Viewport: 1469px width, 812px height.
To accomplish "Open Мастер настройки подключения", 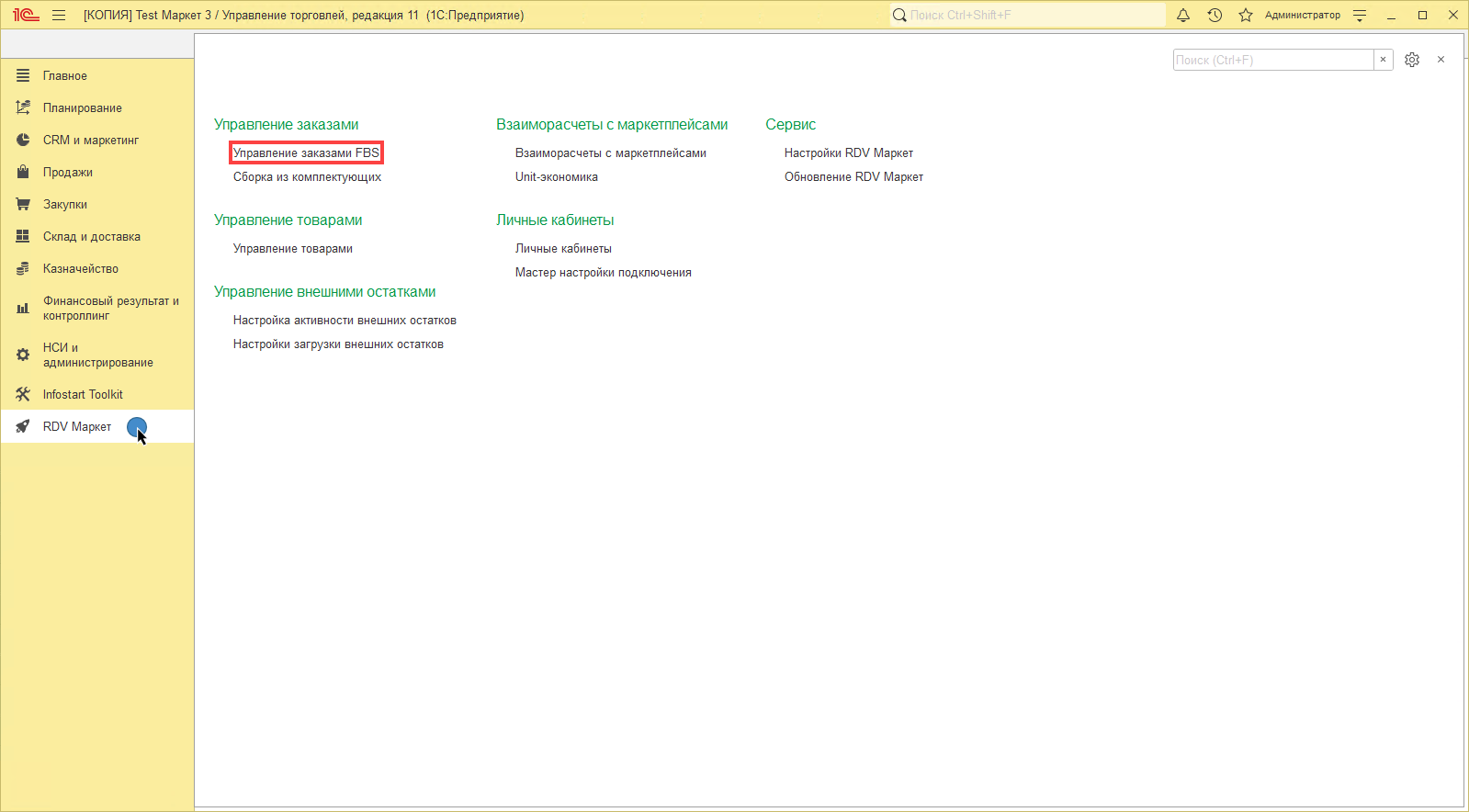I will tap(604, 272).
